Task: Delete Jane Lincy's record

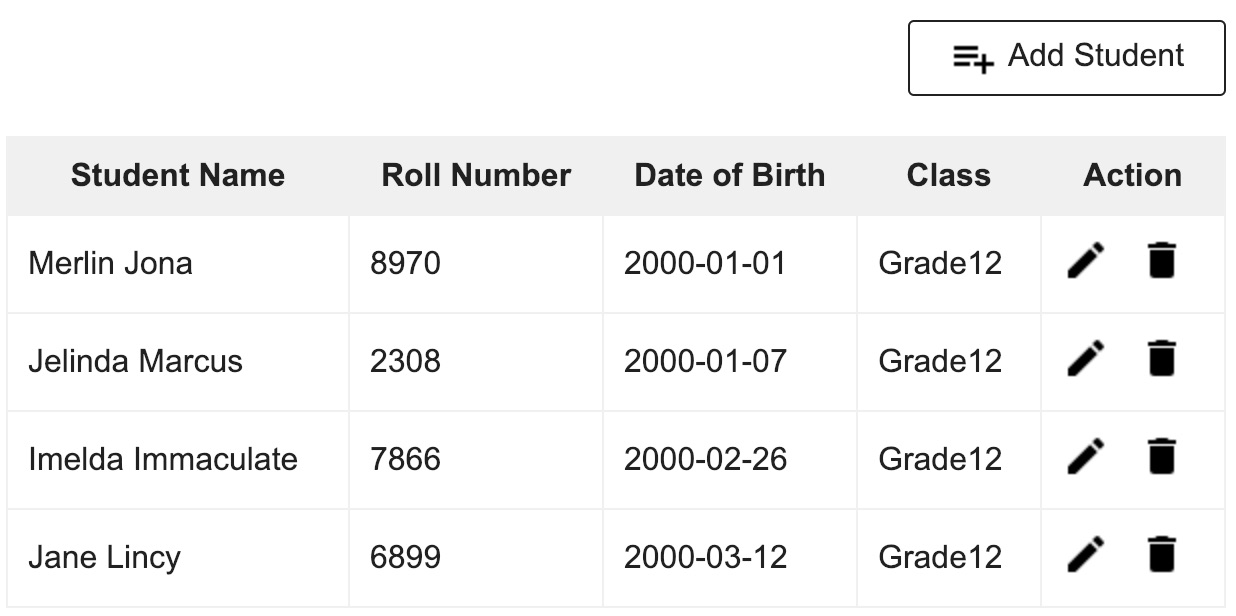Action: [x=1161, y=555]
